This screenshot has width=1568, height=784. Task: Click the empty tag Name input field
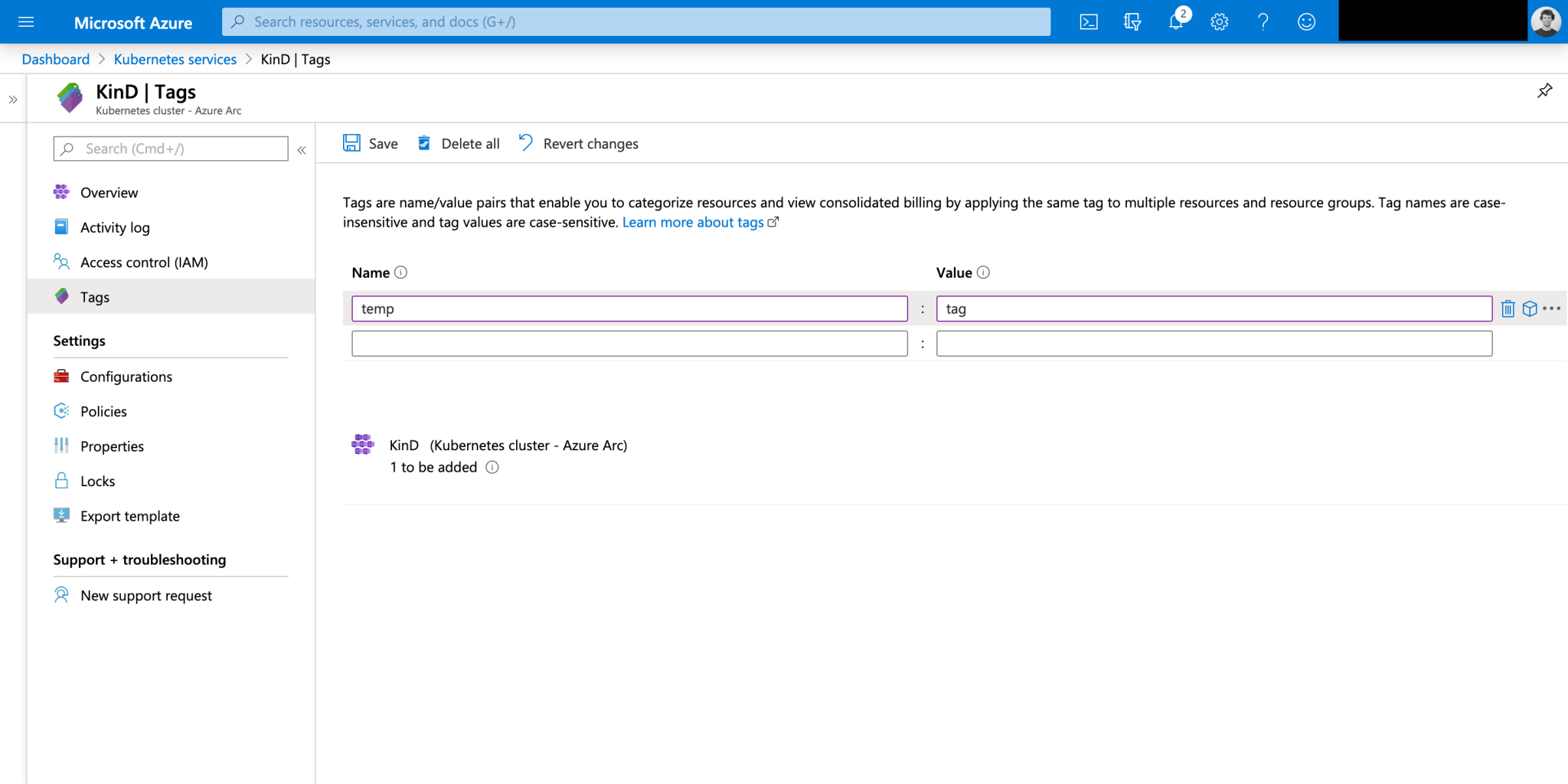coord(629,343)
